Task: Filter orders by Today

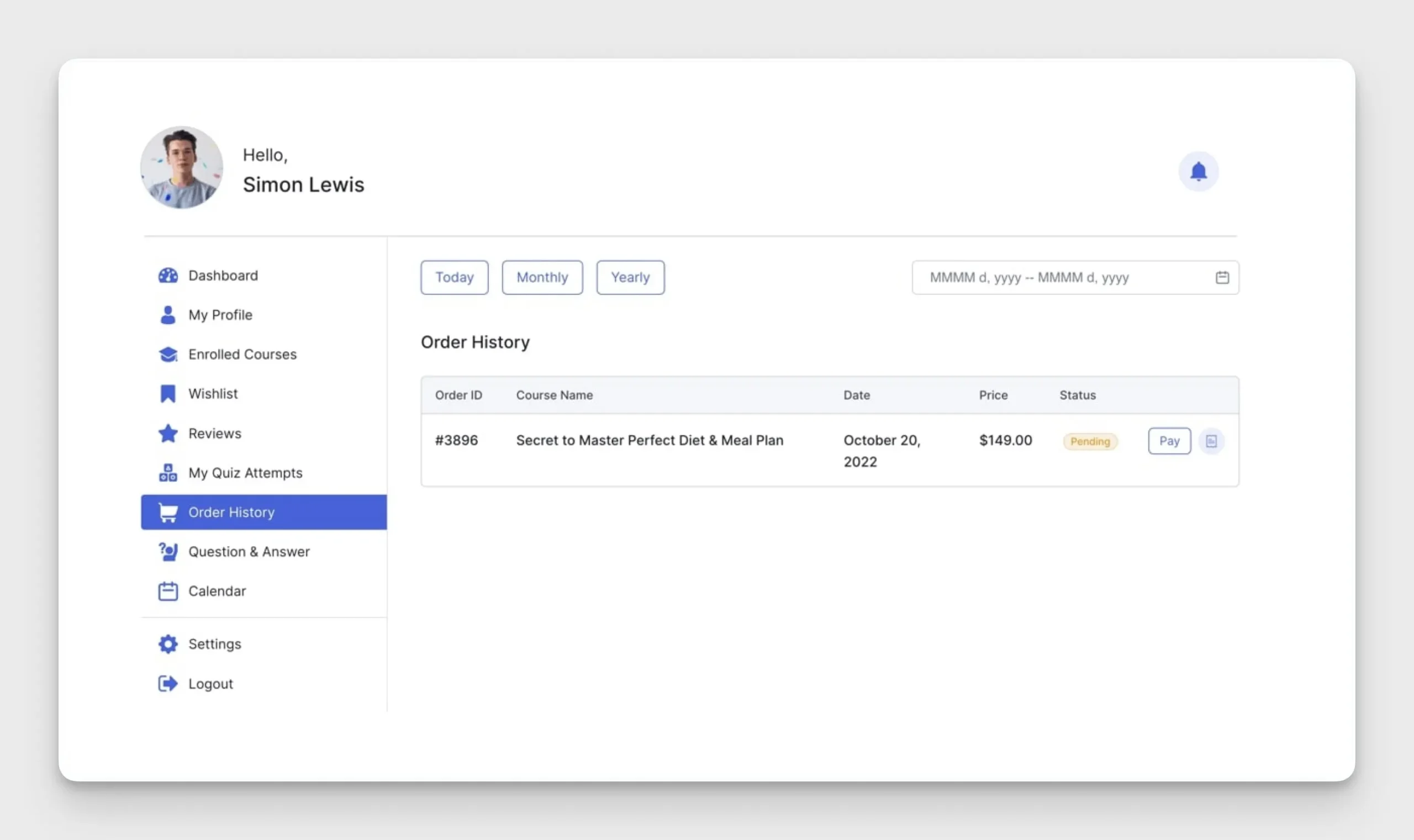Action: (455, 277)
